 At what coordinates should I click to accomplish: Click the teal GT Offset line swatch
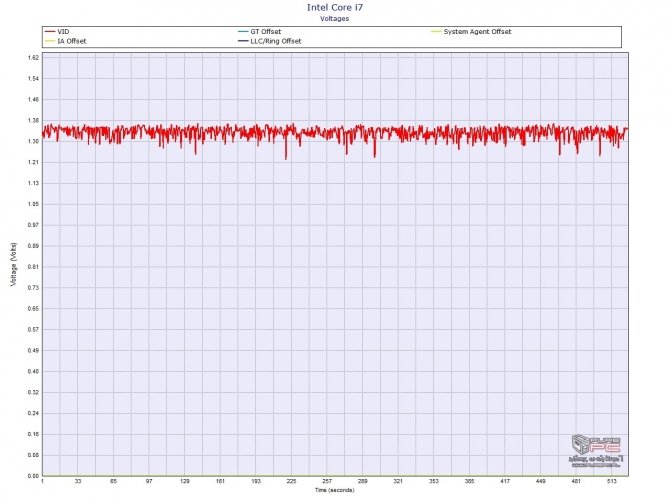[243, 32]
